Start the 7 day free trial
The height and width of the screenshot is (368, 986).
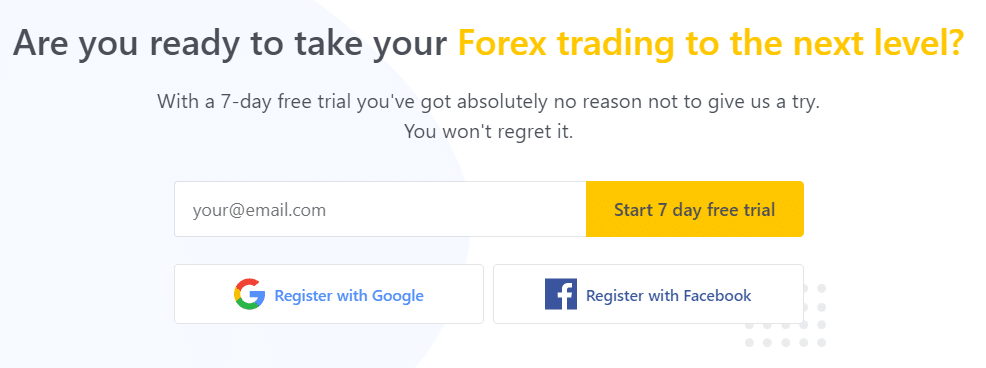[x=695, y=209]
